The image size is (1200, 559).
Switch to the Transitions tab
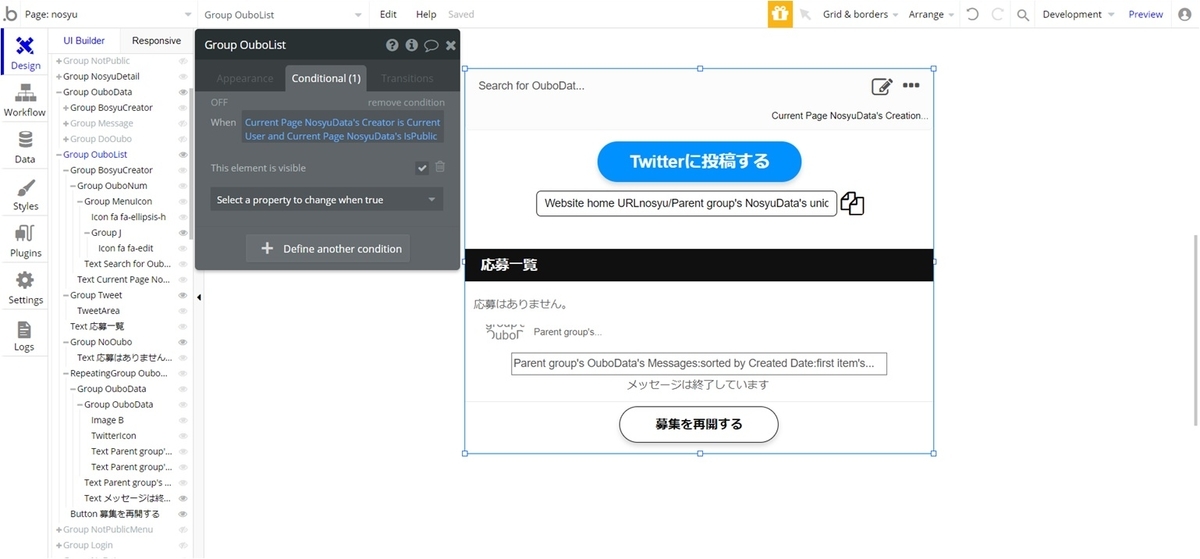click(x=407, y=78)
